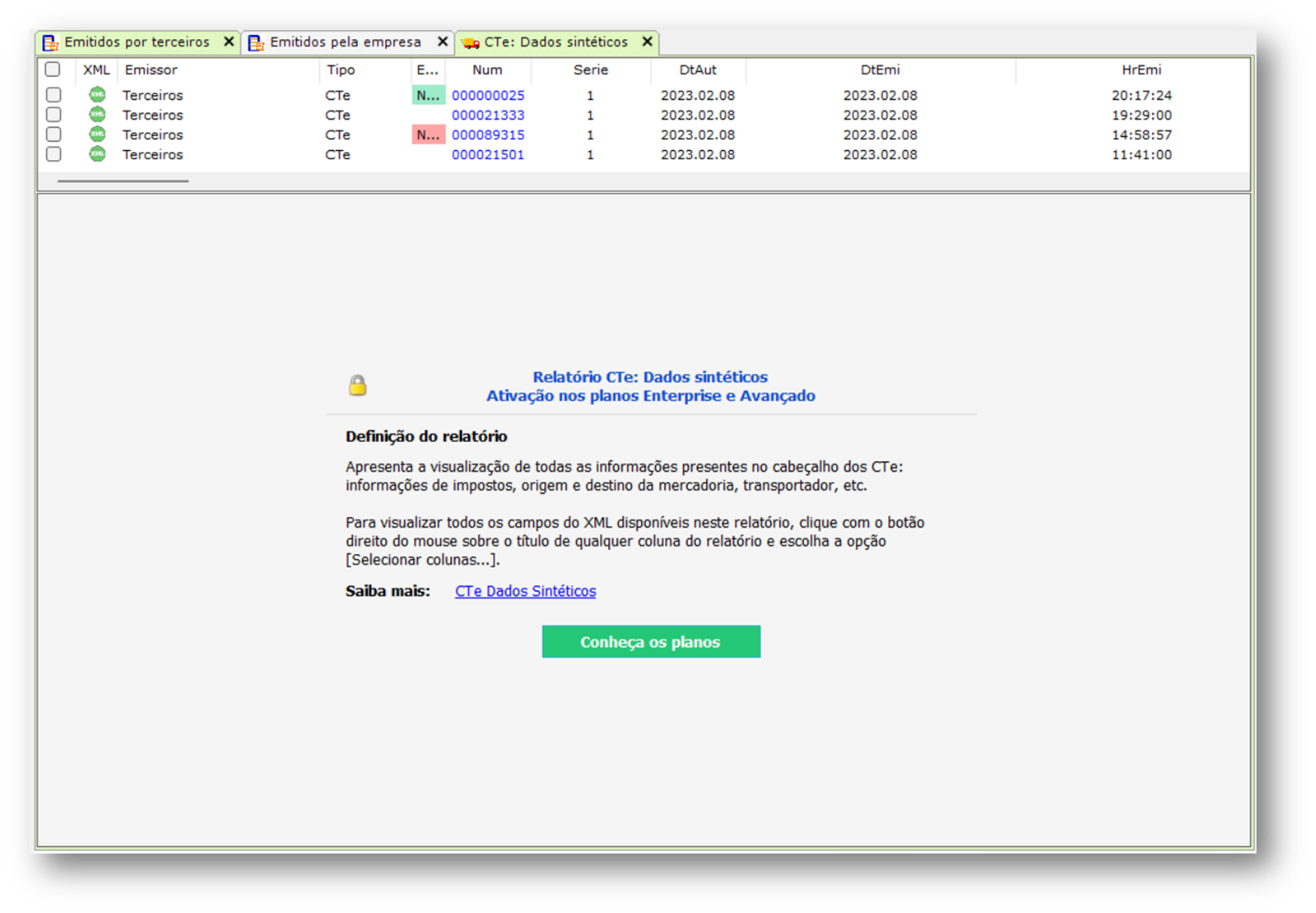
Task: Click emission time 14:58:57
Action: click(1141, 134)
